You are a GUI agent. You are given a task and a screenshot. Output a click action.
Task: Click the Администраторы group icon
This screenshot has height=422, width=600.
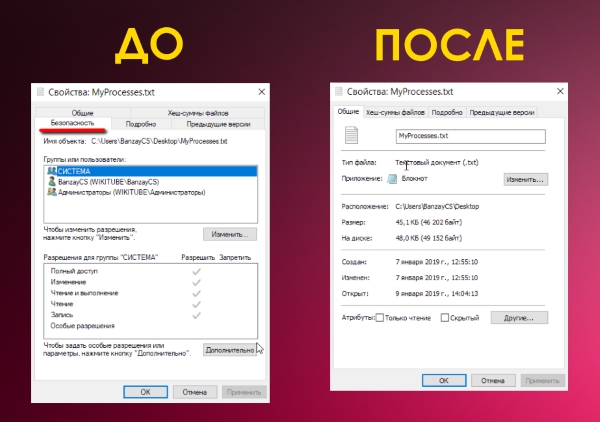coord(51,191)
